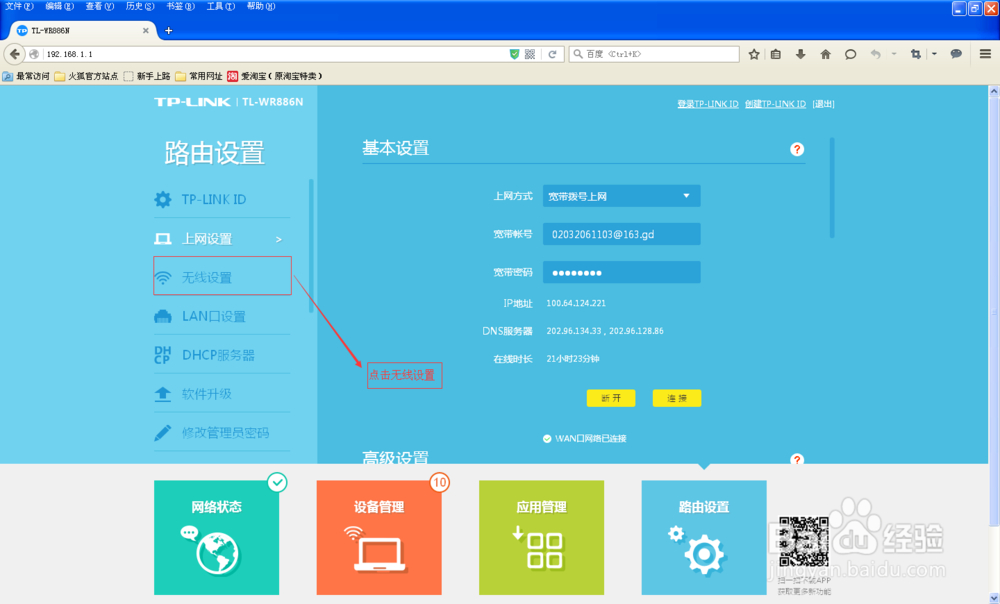Open the 设备管理 tile
The image size is (1000, 604).
(379, 537)
